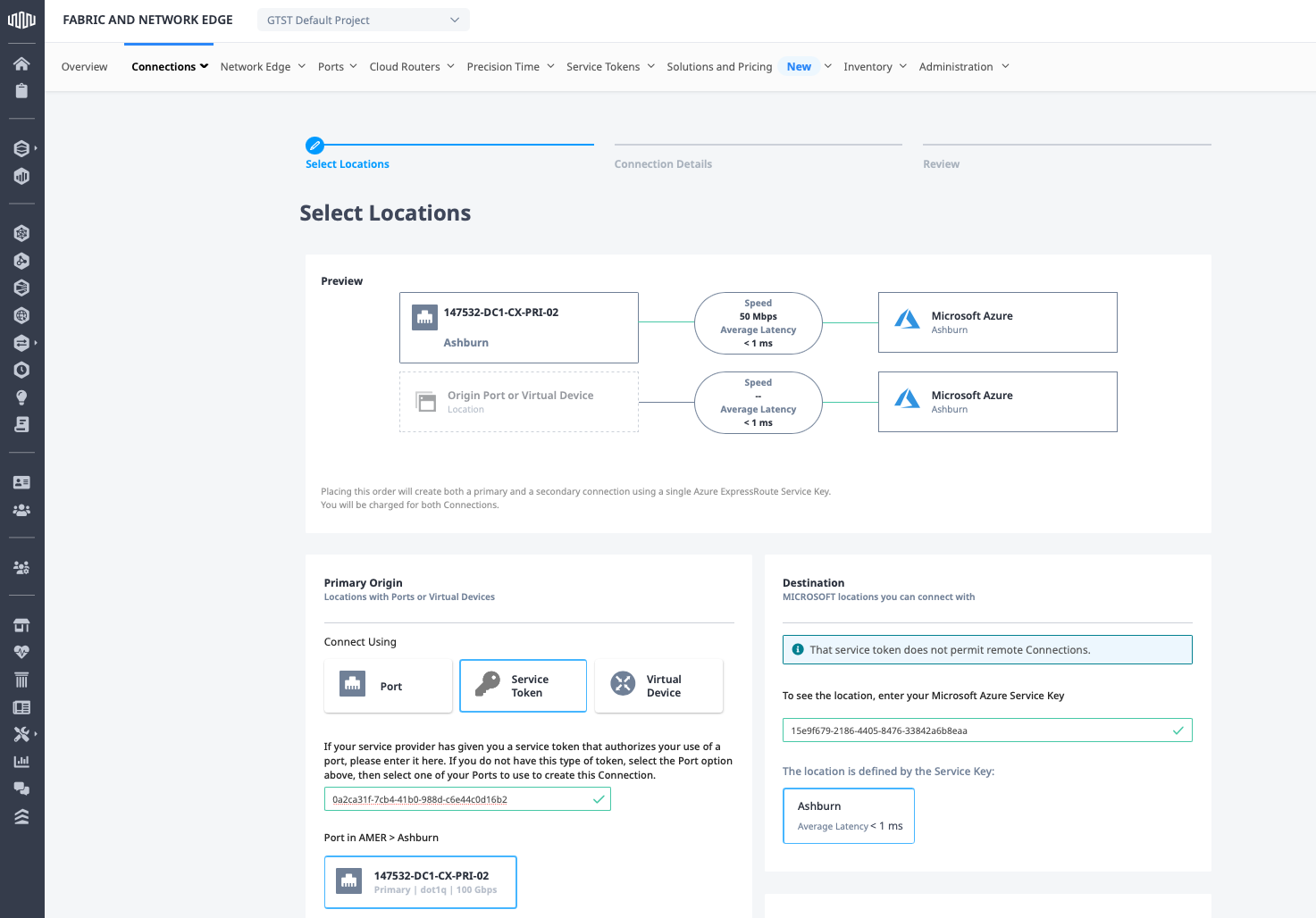The image size is (1316, 918).
Task: Open the GTST Default Project dropdown
Action: tap(363, 20)
